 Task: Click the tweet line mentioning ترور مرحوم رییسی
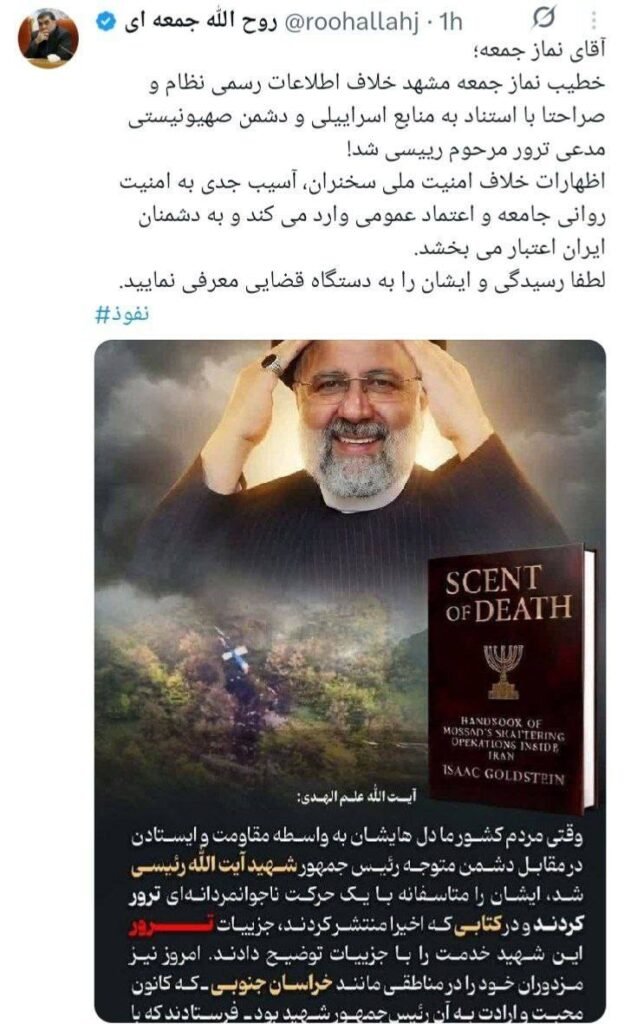point(476,150)
